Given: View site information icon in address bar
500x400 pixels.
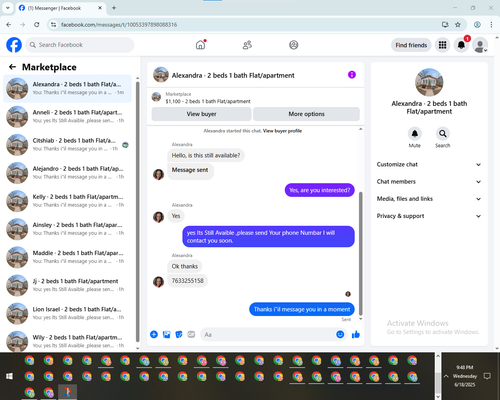Looking at the screenshot, I should coord(53,25).
